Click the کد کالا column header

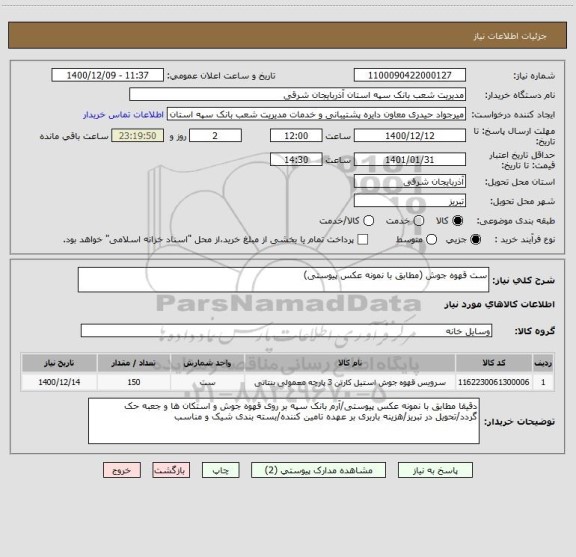pyautogui.click(x=494, y=363)
